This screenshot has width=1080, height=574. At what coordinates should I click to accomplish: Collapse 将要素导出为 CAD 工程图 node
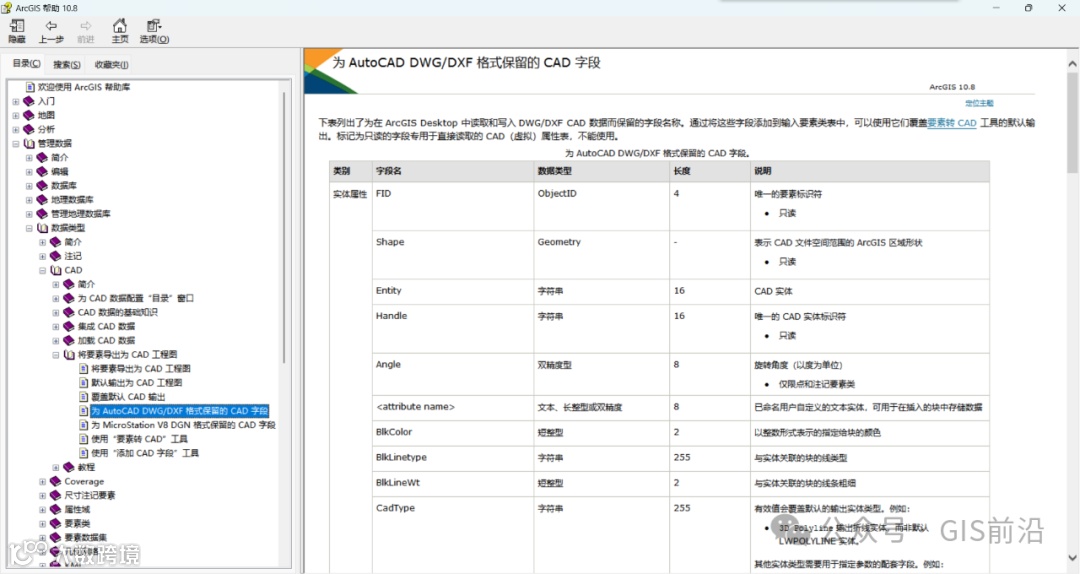(x=56, y=355)
